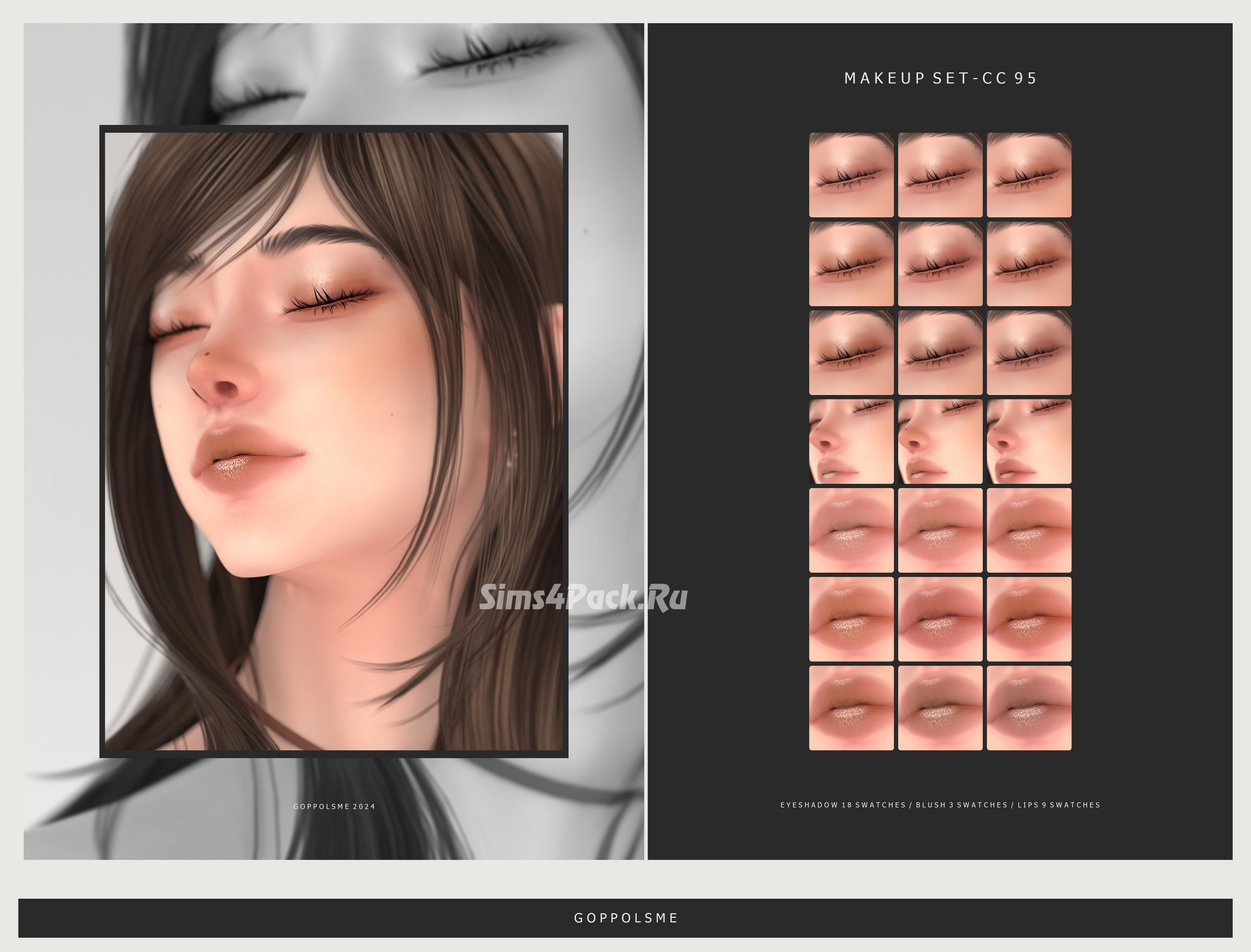
Task: Click the first blush swatch thumbnail
Action: [851, 442]
